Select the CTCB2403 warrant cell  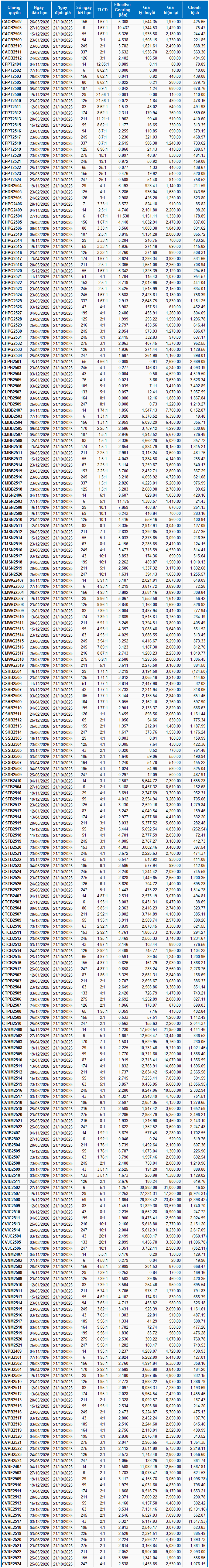[12, 896]
